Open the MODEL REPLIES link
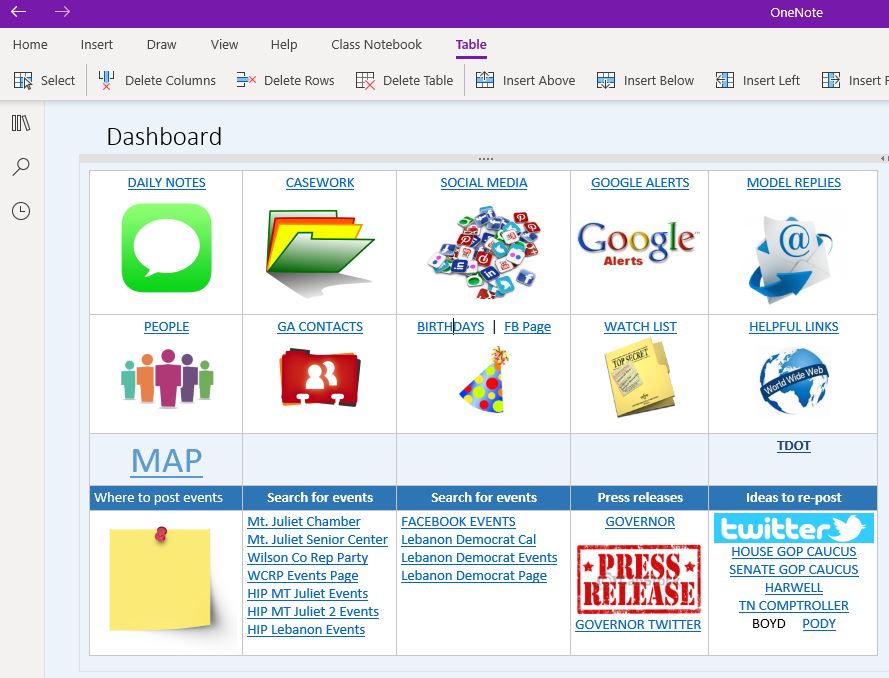 [794, 183]
